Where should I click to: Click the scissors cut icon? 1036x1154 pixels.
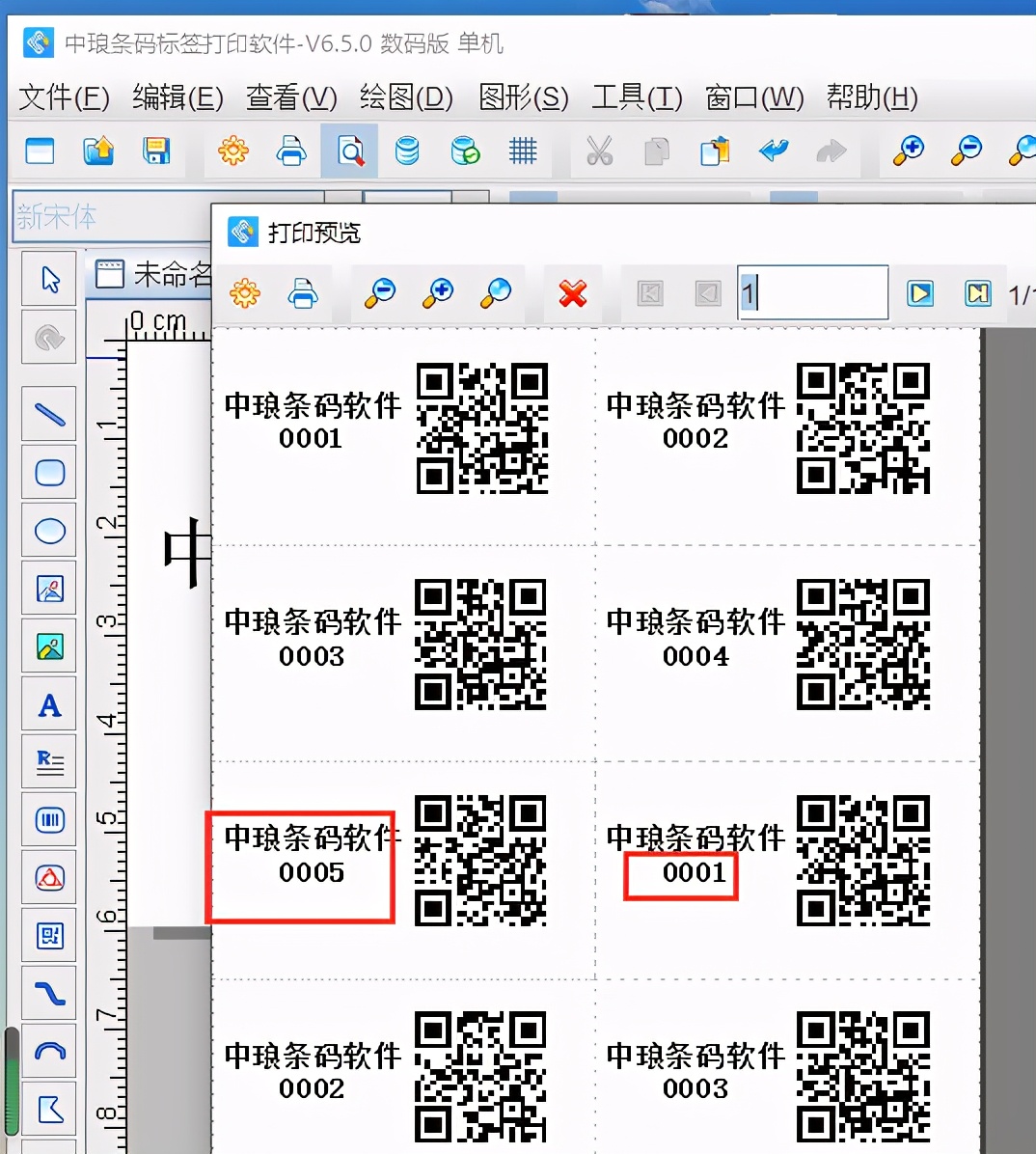600,151
